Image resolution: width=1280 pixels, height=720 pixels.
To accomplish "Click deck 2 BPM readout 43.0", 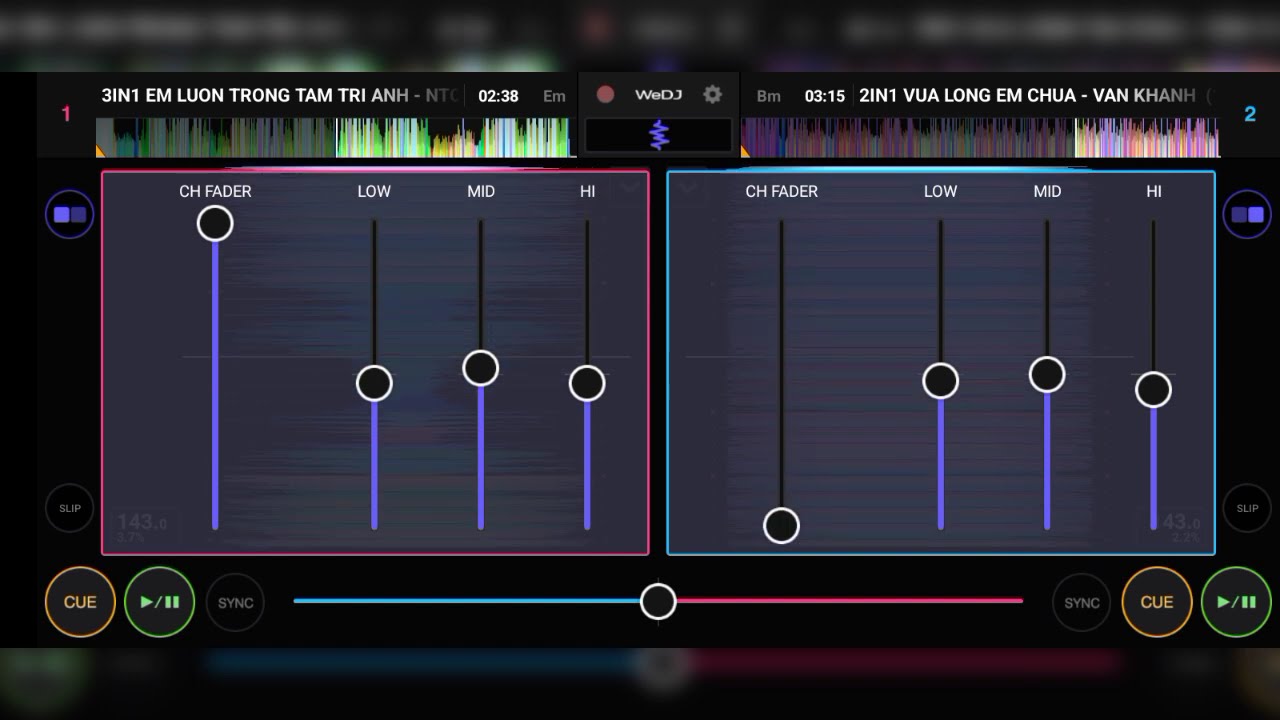I will tap(1181, 522).
